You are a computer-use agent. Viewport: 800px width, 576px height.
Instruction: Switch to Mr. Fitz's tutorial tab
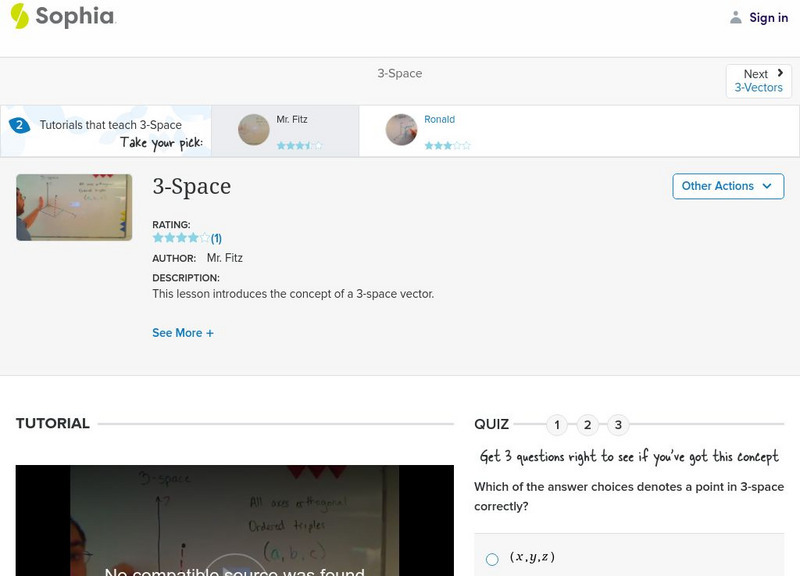click(x=290, y=130)
